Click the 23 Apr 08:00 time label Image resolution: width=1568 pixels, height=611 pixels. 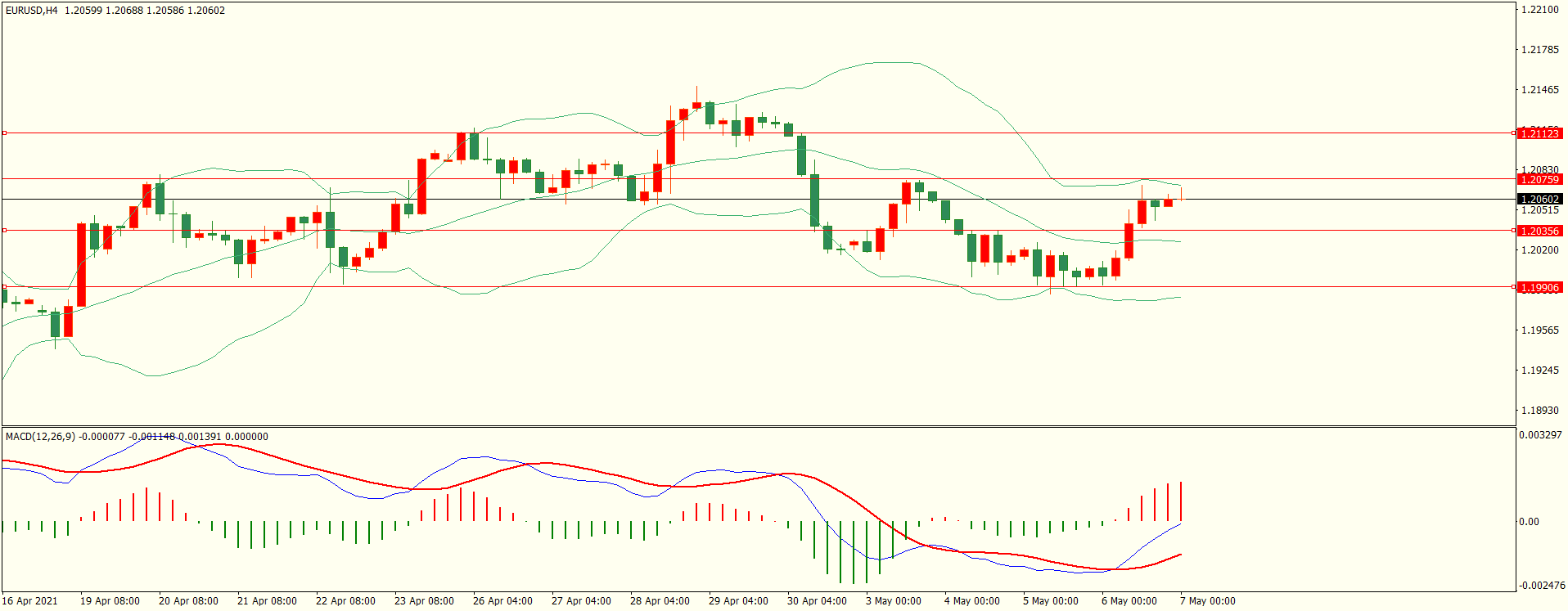click(x=424, y=601)
